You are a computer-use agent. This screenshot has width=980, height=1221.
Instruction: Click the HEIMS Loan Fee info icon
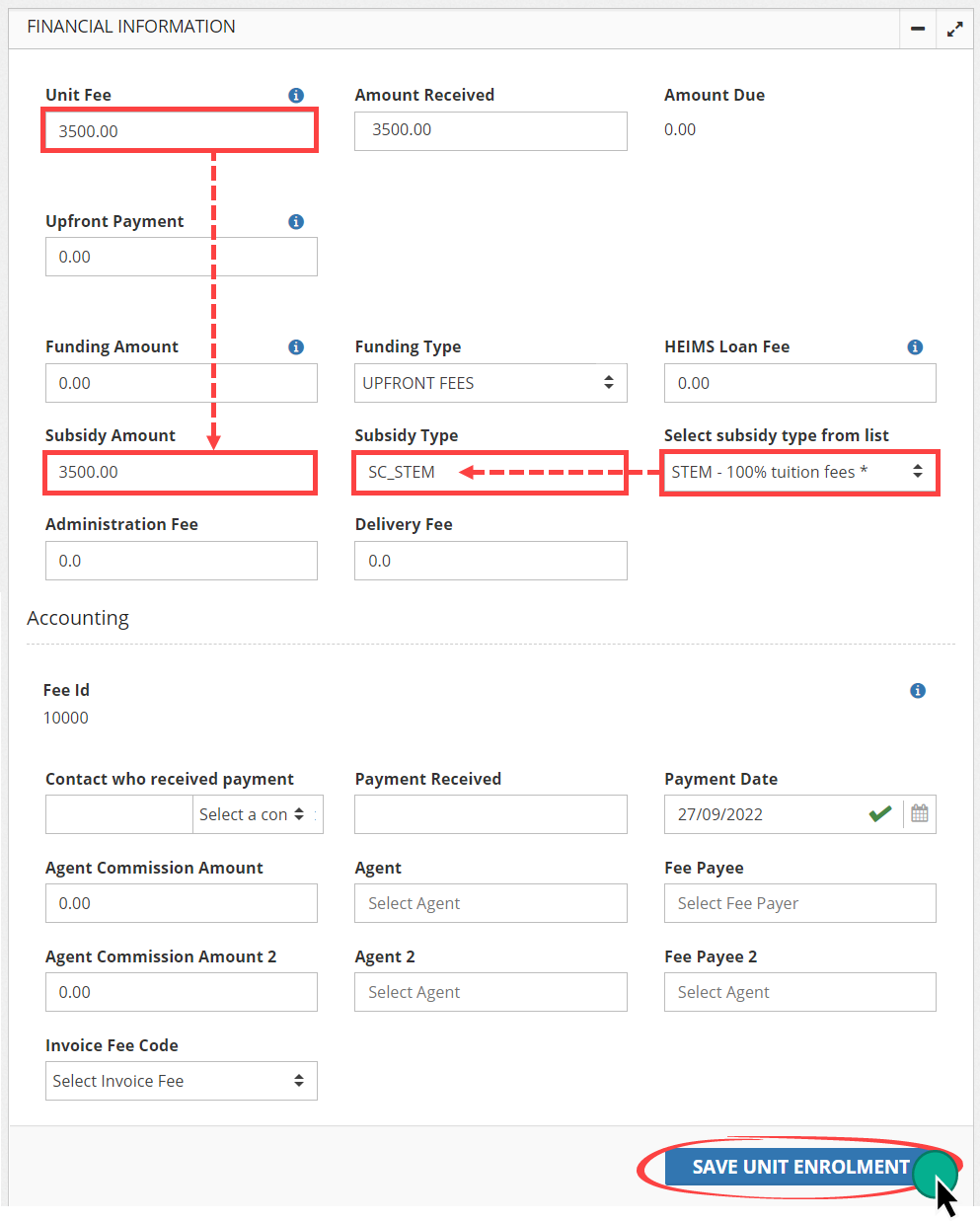pos(915,347)
